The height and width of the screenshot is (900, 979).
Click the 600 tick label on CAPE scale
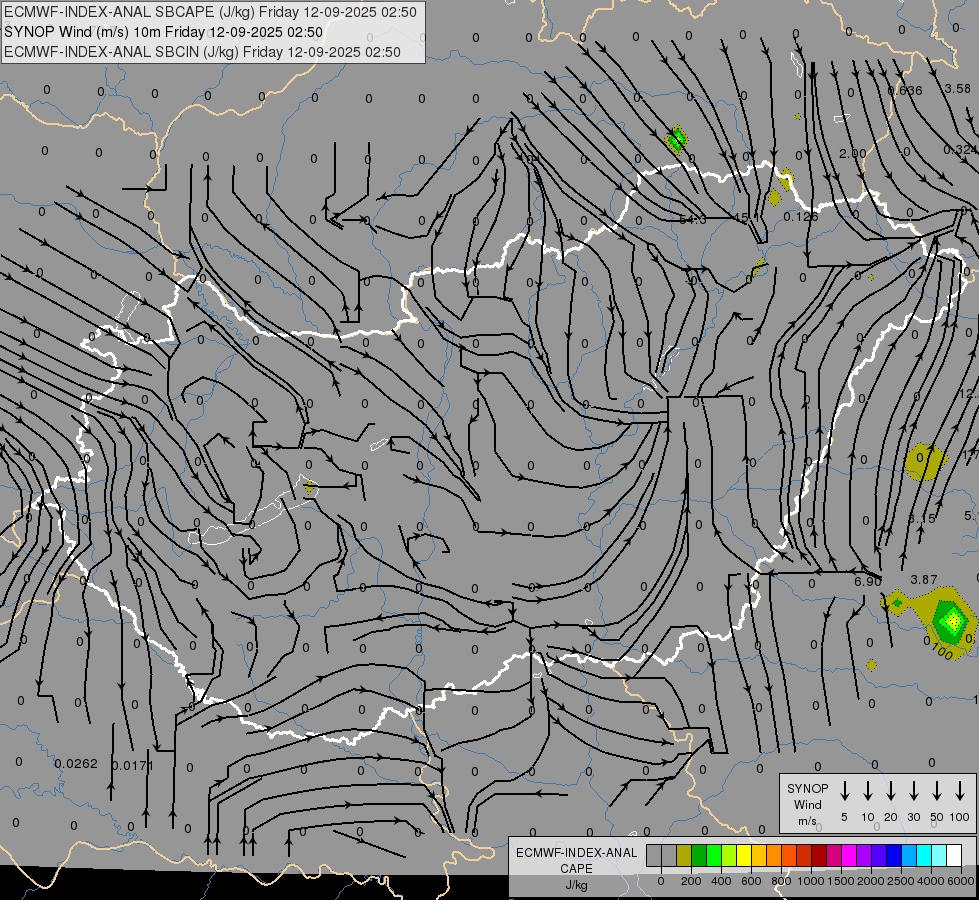[x=751, y=881]
